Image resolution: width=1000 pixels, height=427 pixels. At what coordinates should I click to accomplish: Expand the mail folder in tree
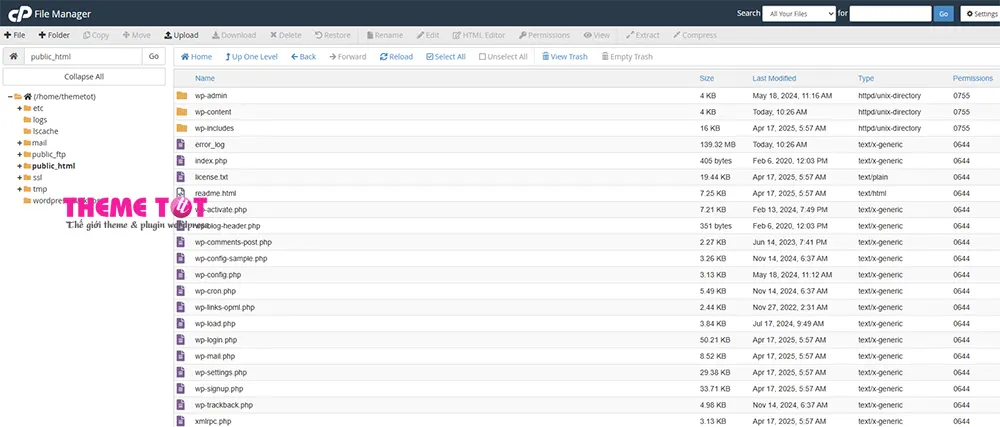click(20, 143)
